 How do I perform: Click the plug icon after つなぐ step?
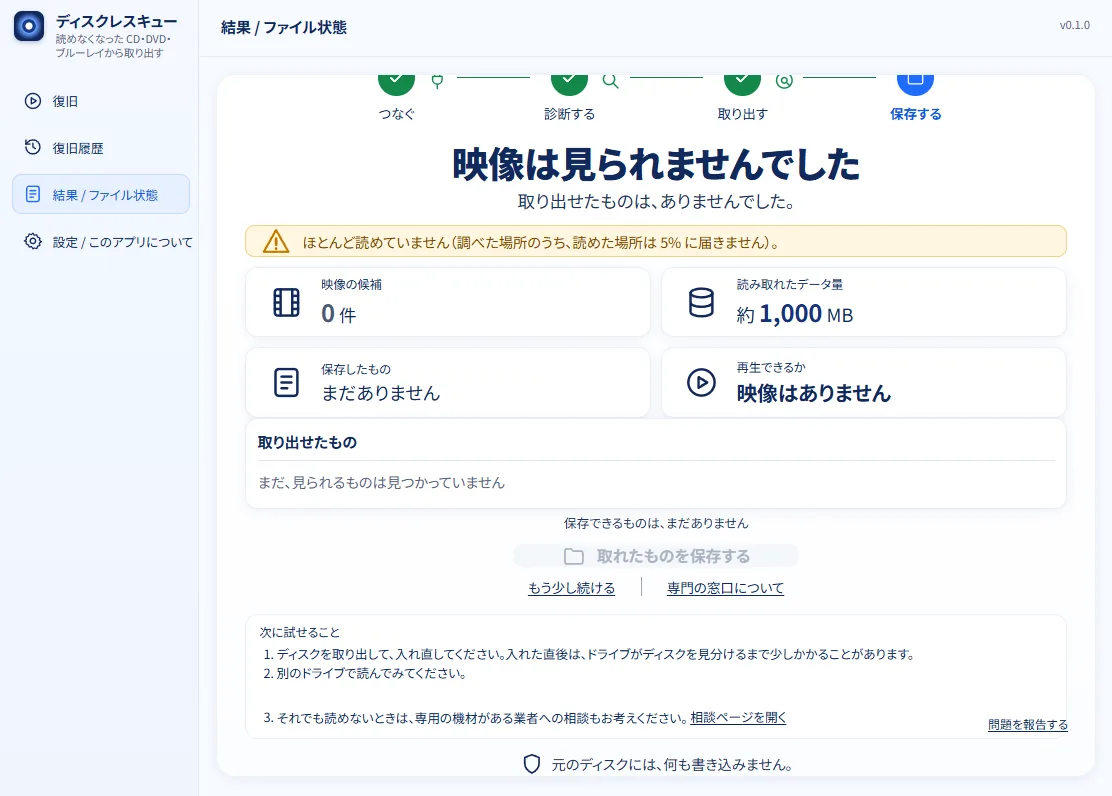point(438,81)
